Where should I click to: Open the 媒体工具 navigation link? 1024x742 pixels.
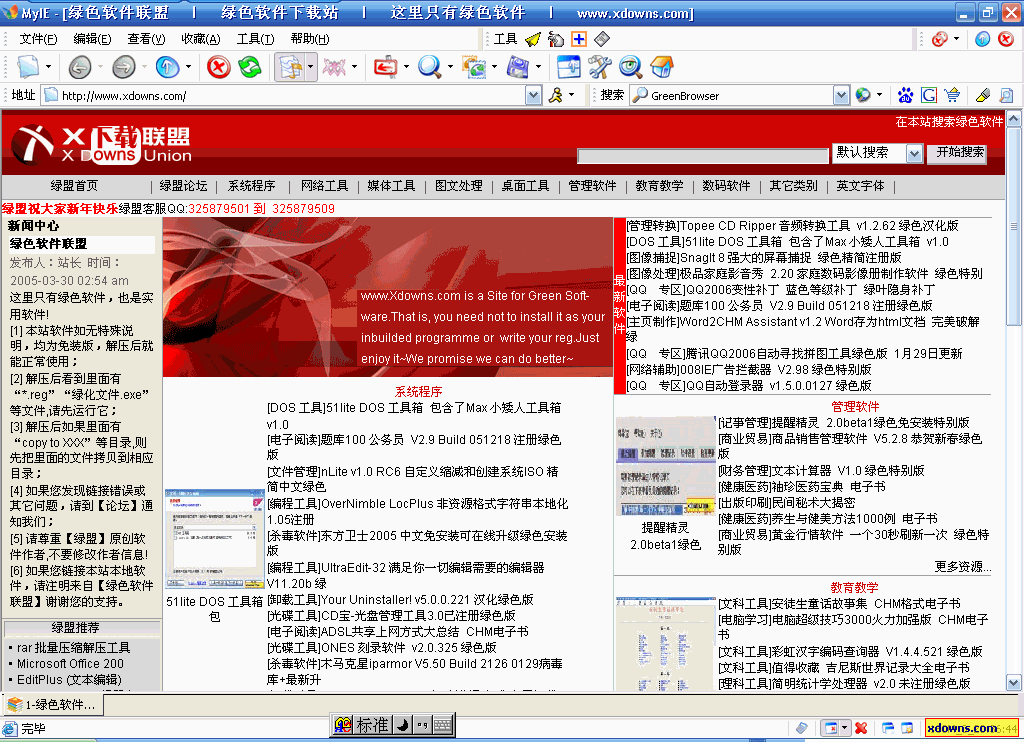tap(391, 186)
